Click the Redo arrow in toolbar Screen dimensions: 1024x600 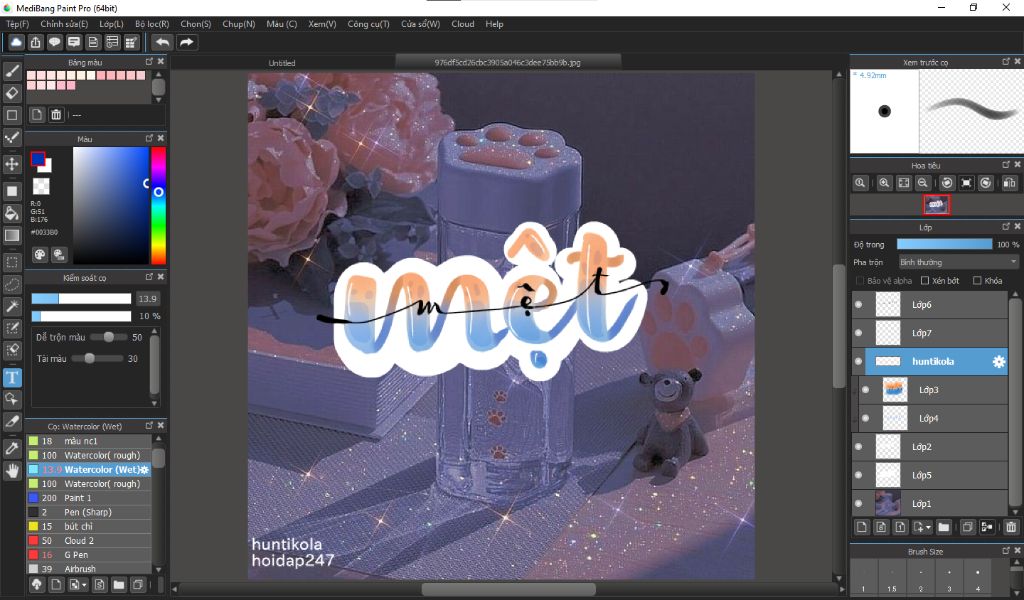click(x=187, y=42)
